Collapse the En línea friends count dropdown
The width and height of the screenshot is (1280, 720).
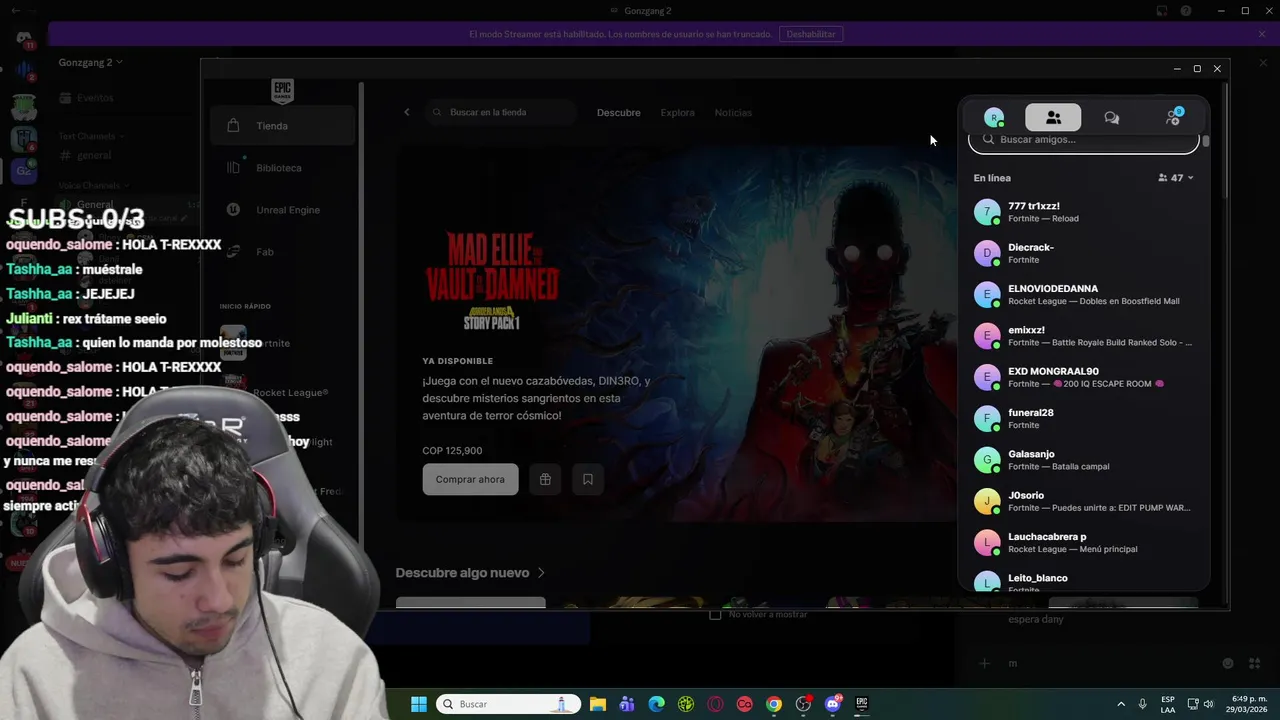[1176, 178]
